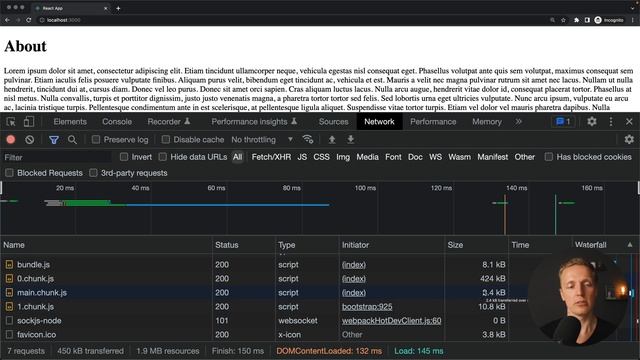Go back in browser history
The width and height of the screenshot is (640, 360).
7,20
